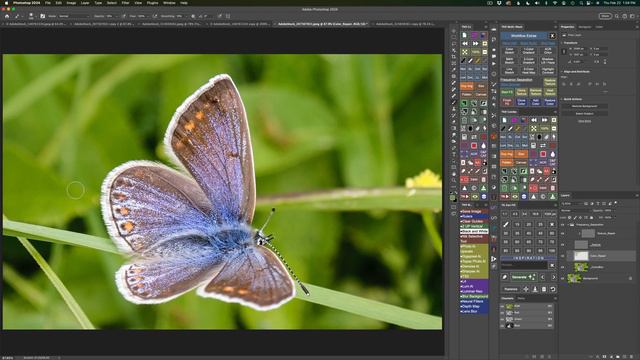Viewport: 640px width, 360px height.
Task: Run the "Blur Background" action
Action: point(474,296)
